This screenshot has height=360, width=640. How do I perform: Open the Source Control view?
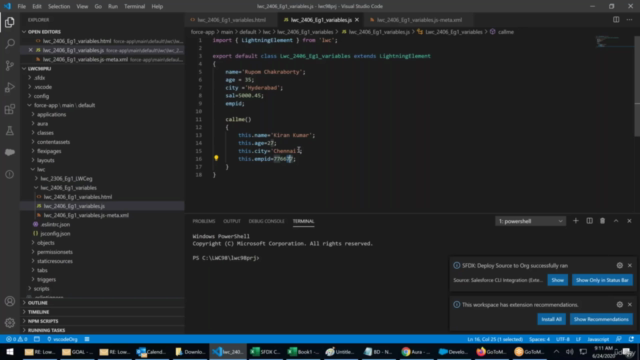pos(10,65)
